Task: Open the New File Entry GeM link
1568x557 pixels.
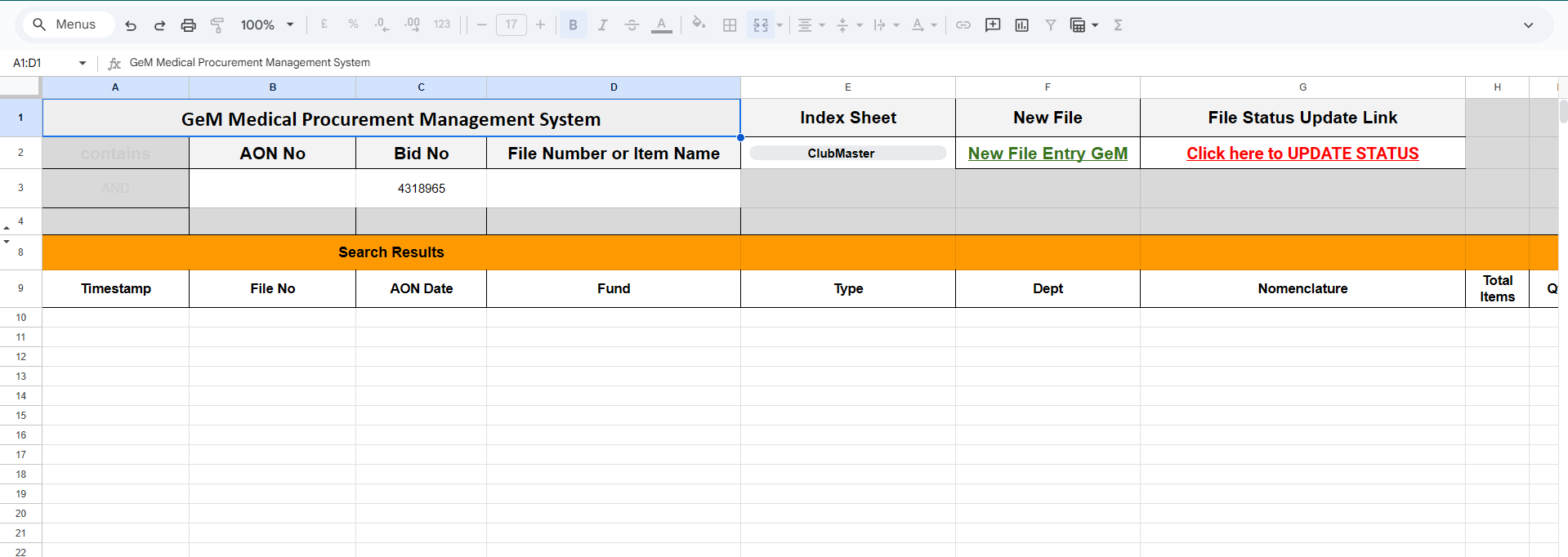Action: tap(1048, 154)
